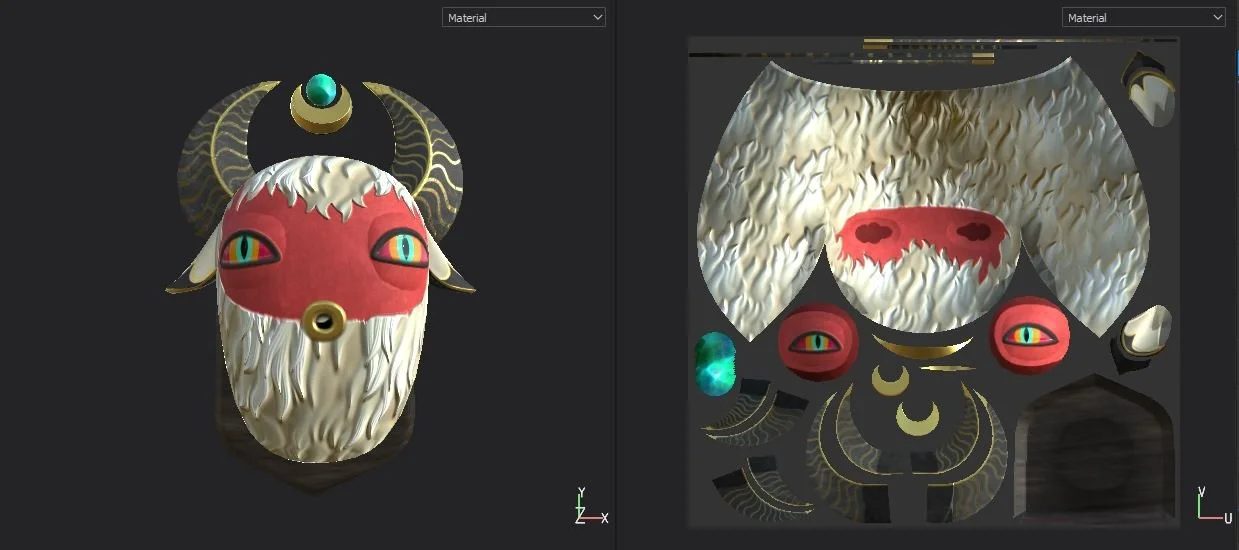Screen dimensions: 1239x550
Task: Select the wooden plaque UV island
Action: tap(1094, 446)
